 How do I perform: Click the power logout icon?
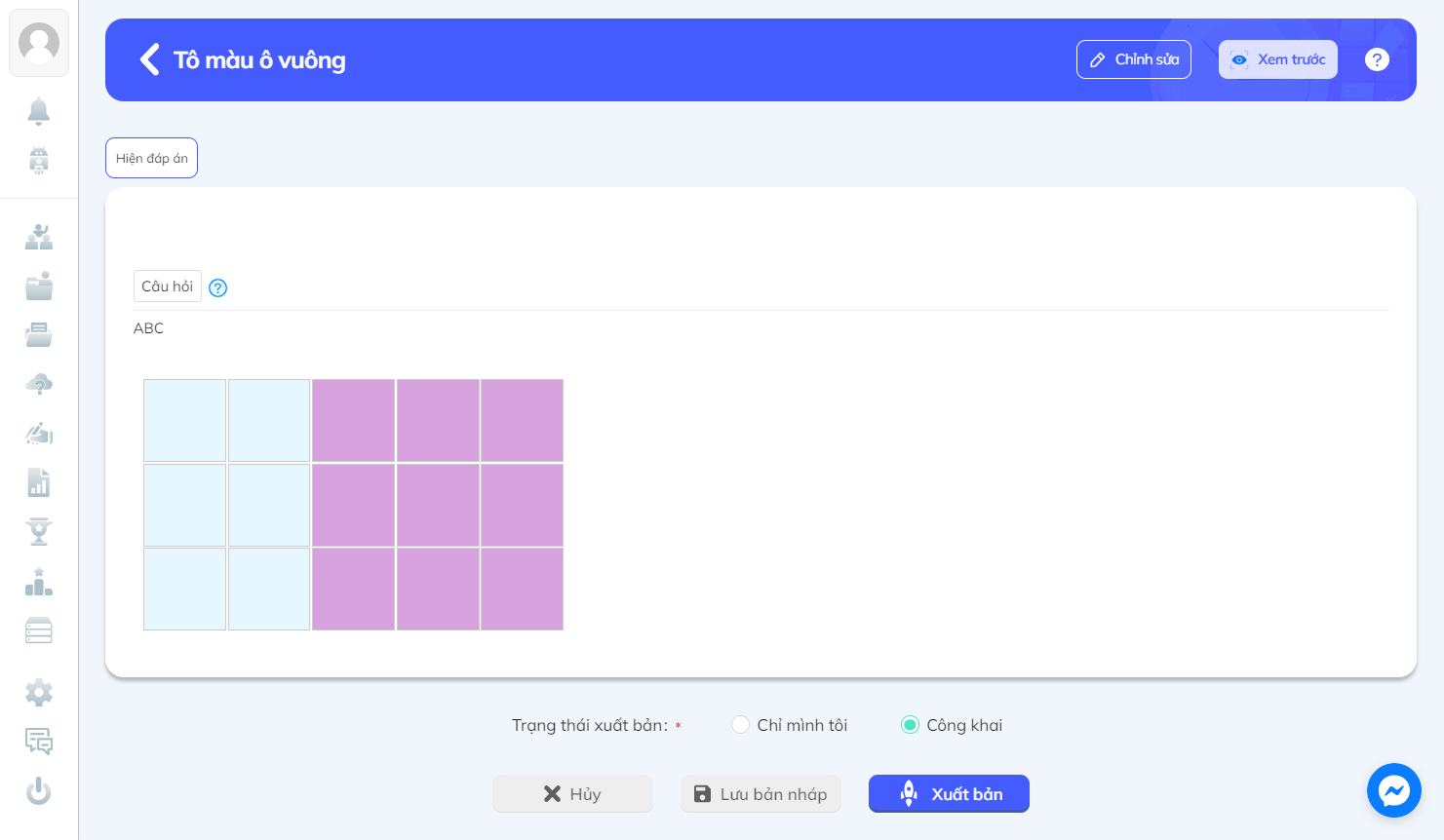39,790
